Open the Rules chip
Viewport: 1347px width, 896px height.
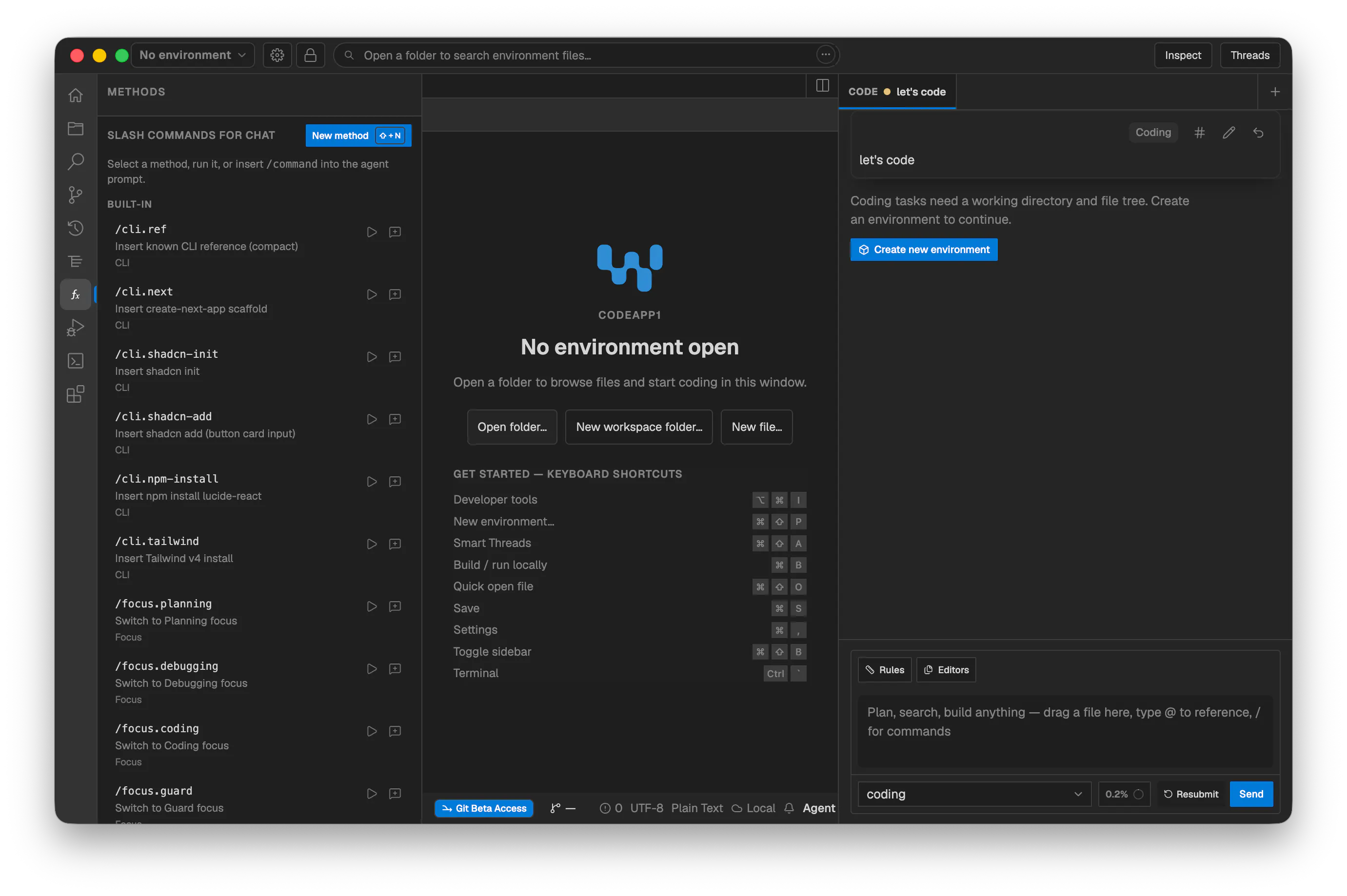point(884,670)
